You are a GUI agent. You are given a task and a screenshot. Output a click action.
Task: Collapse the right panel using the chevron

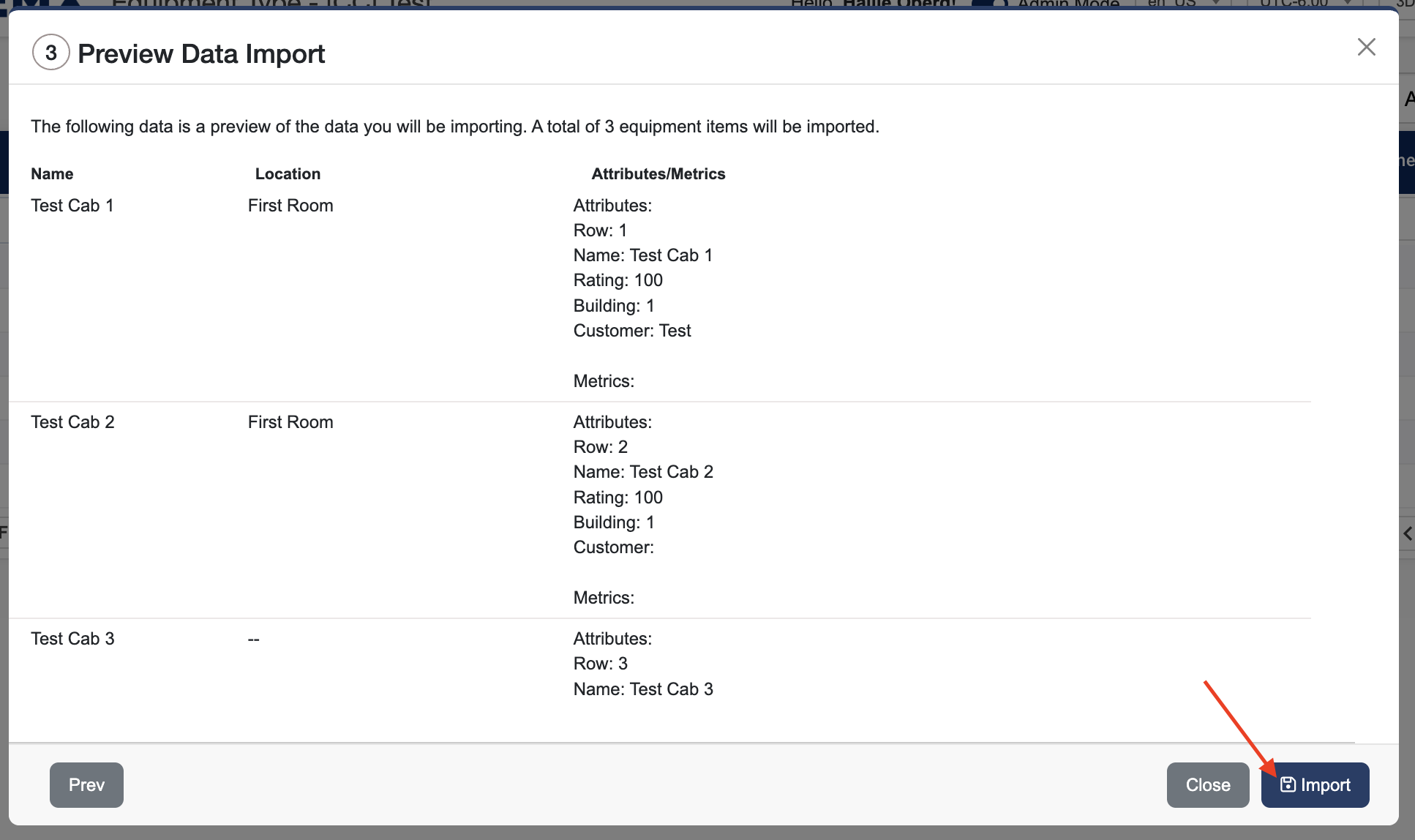click(1408, 533)
